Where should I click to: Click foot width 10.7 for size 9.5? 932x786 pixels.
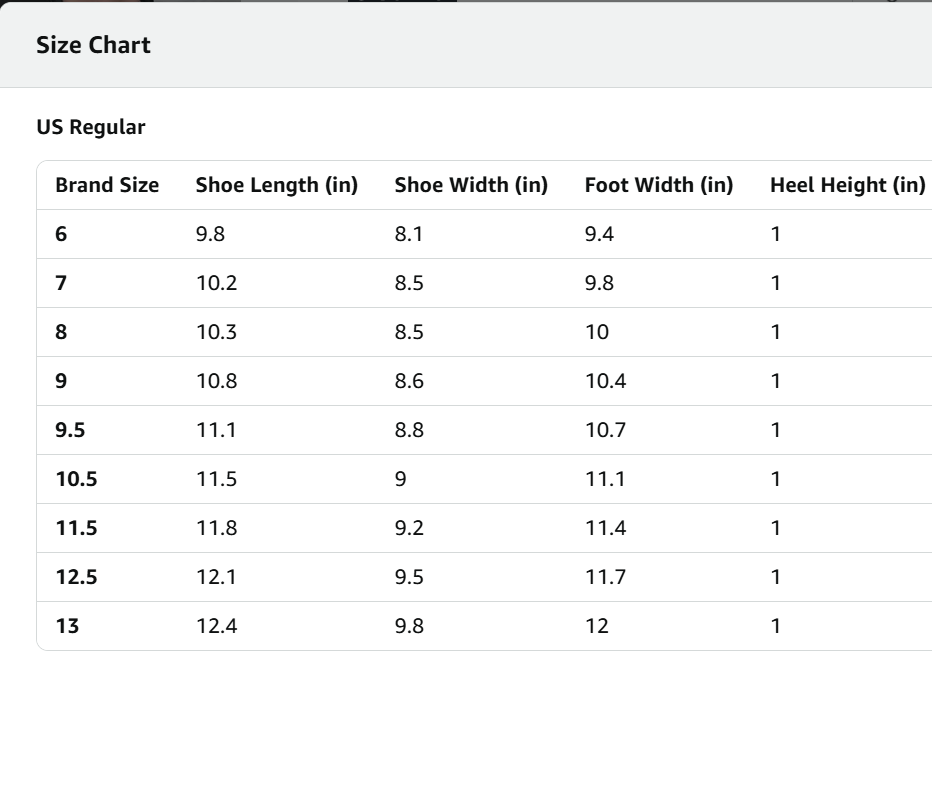tap(605, 430)
